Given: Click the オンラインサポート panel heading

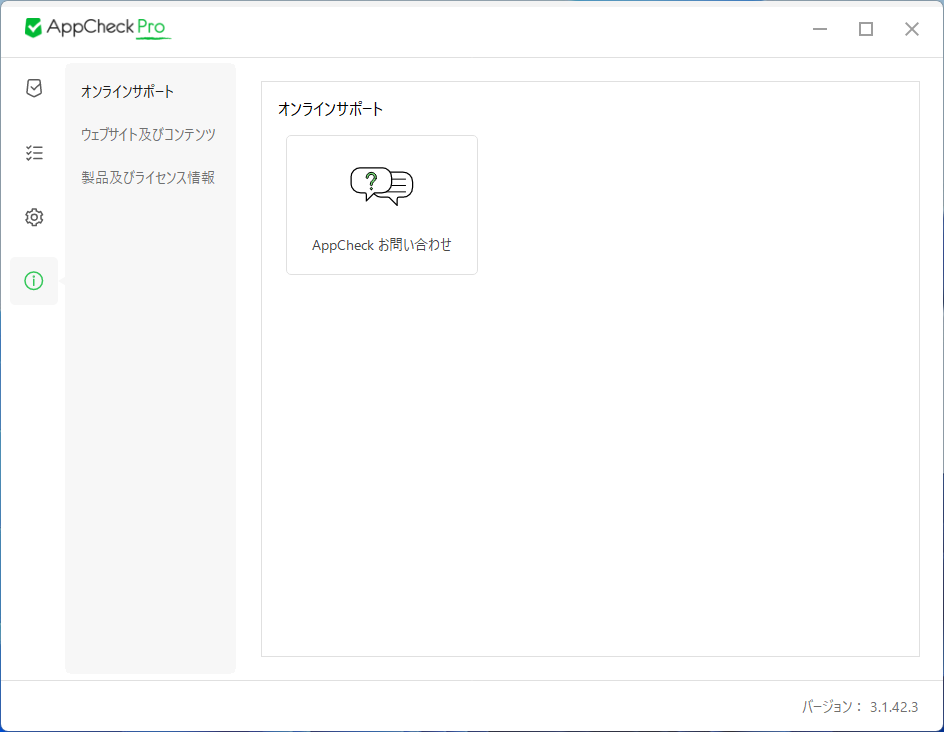Looking at the screenshot, I should [330, 109].
